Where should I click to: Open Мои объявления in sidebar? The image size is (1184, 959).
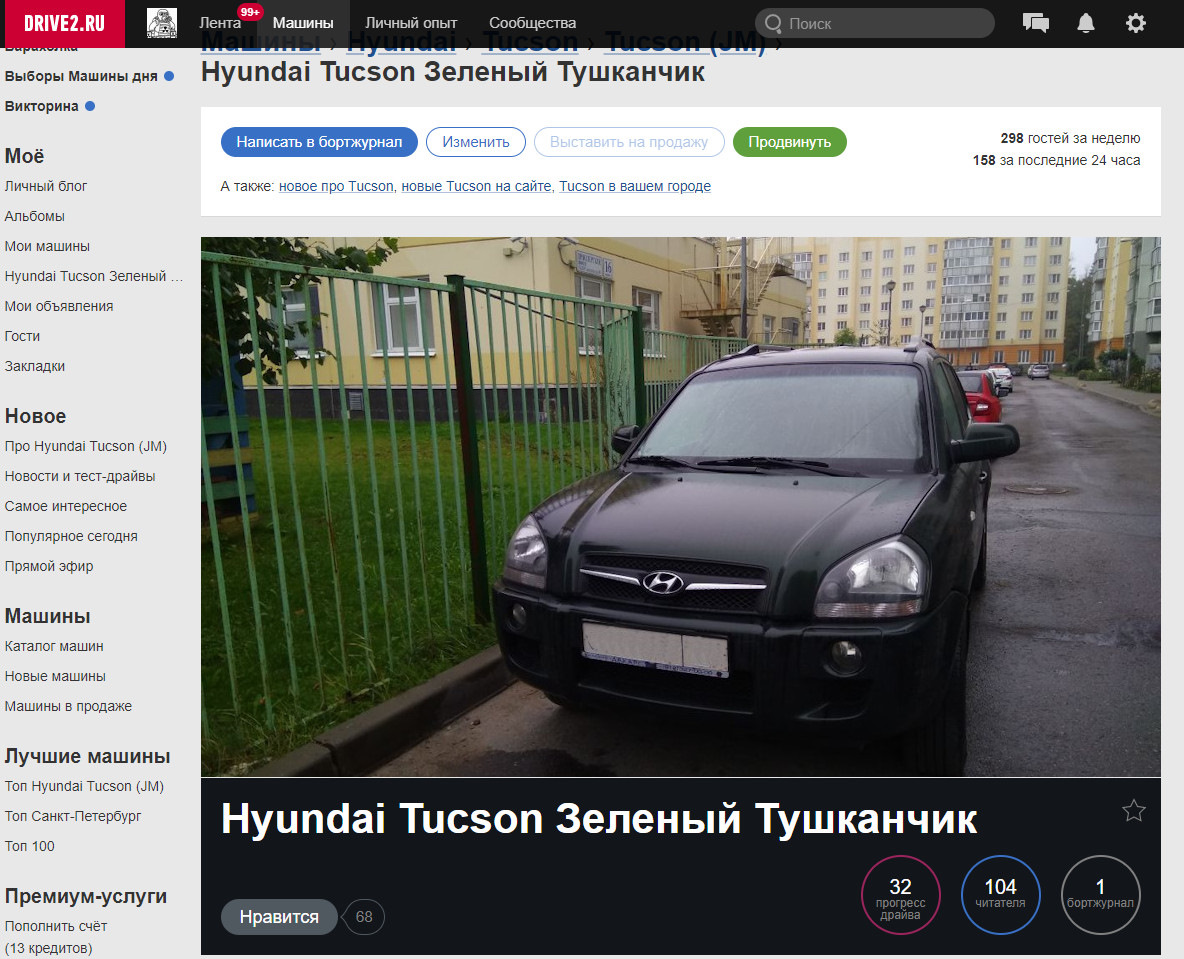[x=59, y=306]
